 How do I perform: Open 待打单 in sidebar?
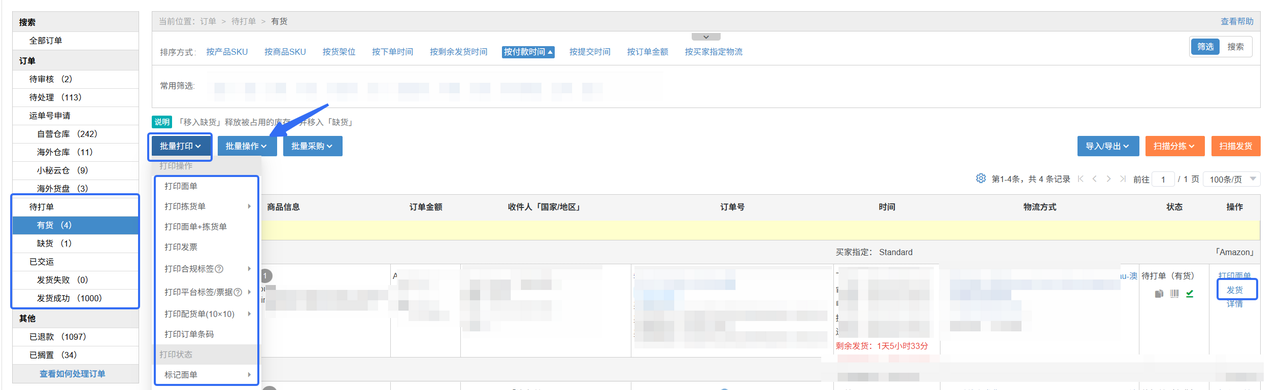pos(76,207)
